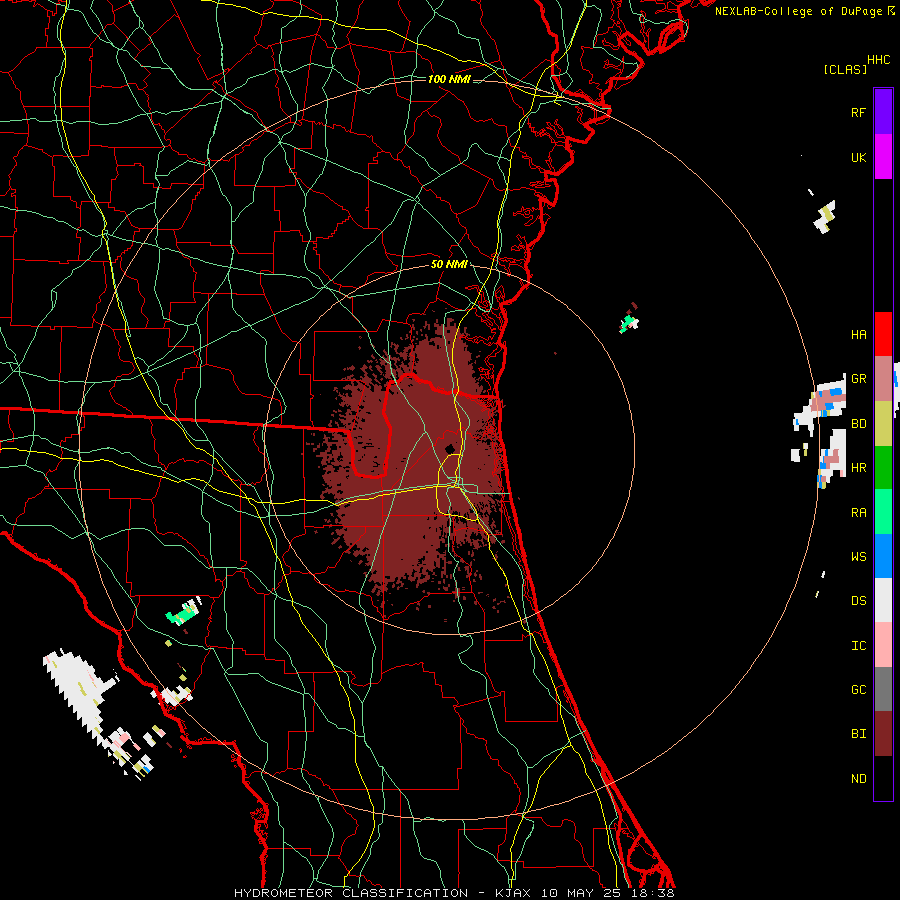Click the "BI" legend label text
This screenshot has width=900, height=900.
tap(858, 734)
